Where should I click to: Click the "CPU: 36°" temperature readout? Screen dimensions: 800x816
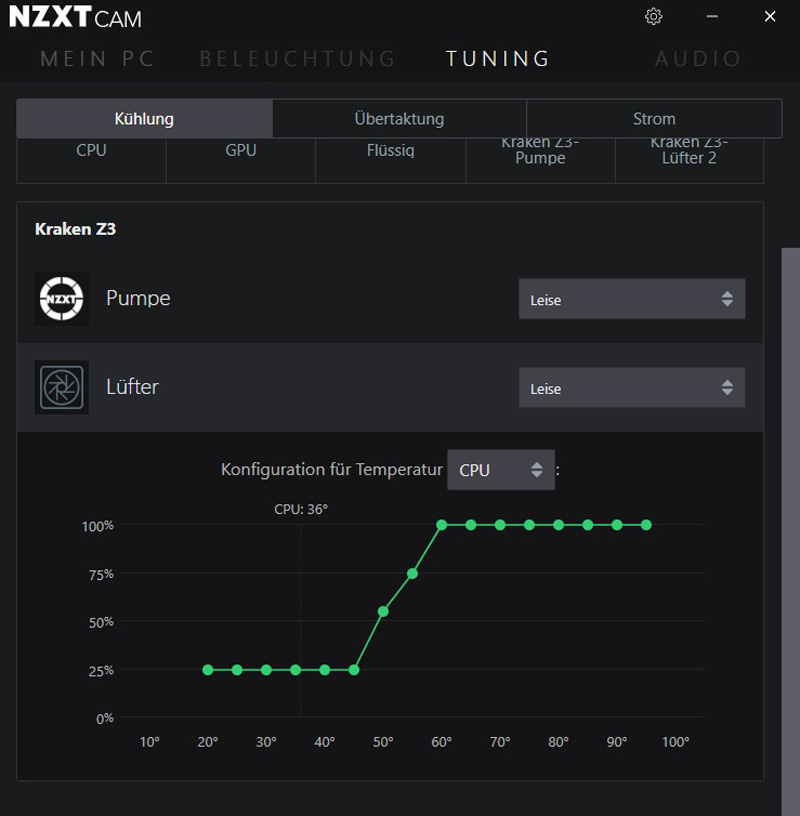click(x=301, y=509)
